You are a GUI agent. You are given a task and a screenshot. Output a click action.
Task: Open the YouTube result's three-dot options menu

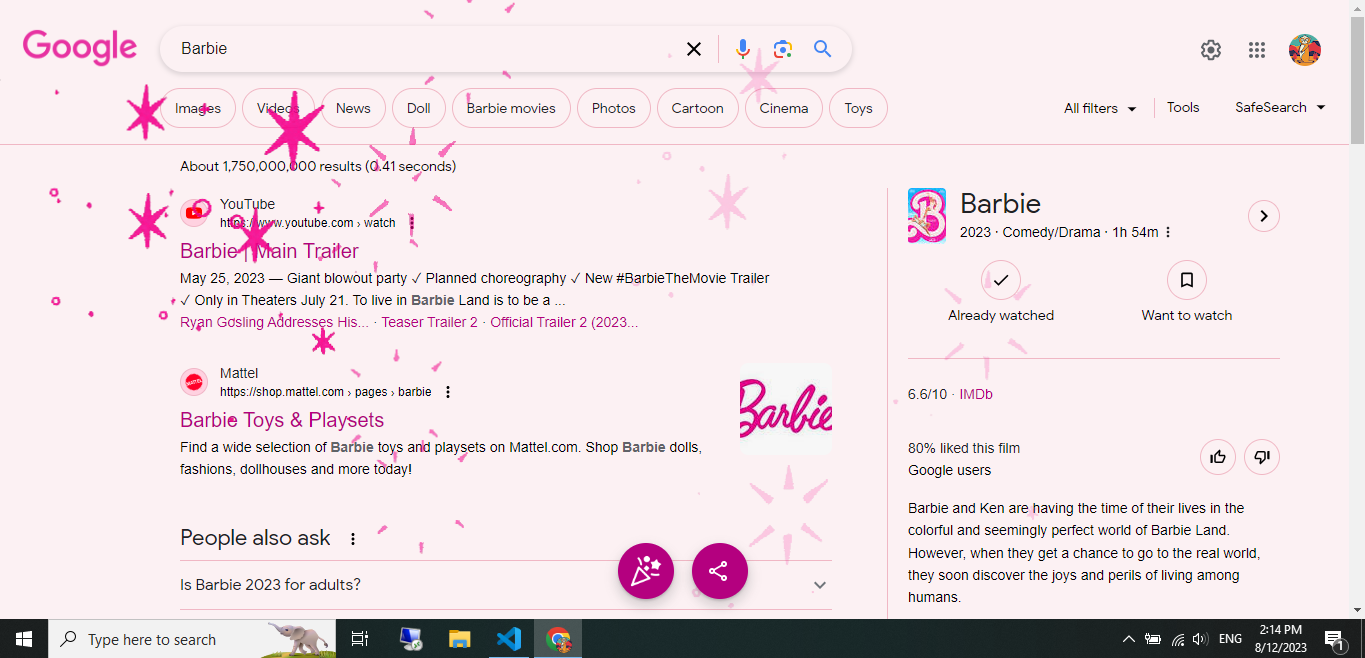point(411,223)
